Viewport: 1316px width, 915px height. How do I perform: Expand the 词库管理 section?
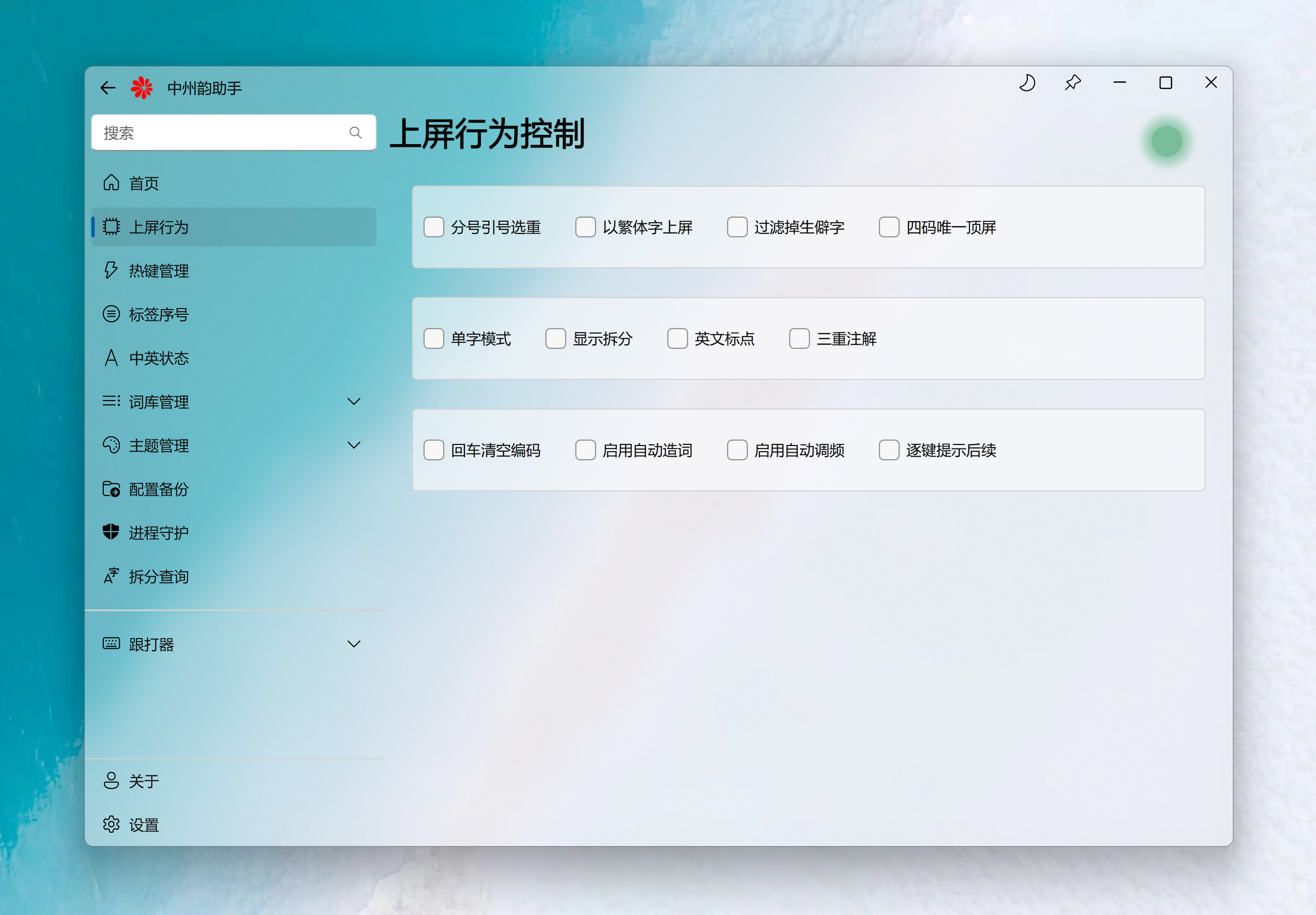click(354, 402)
